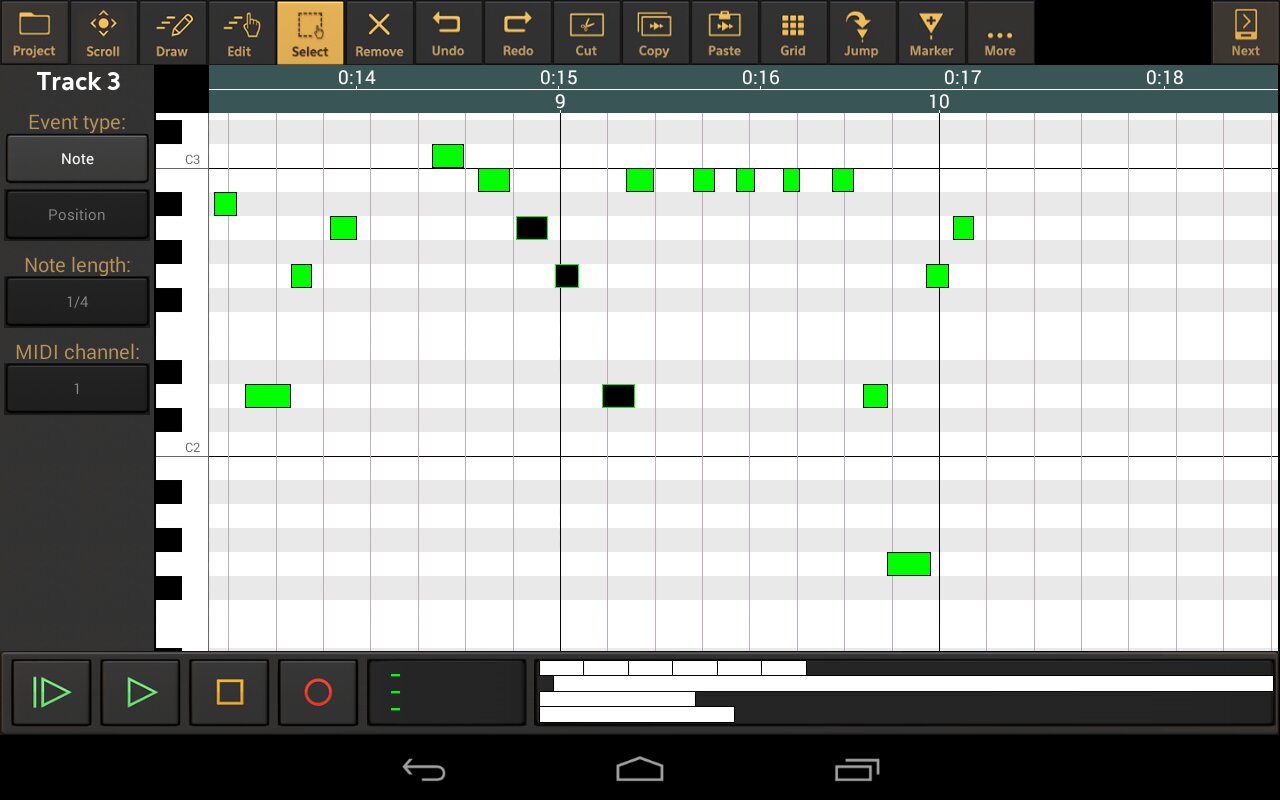
Task: Select the Scroll tool
Action: 103,33
